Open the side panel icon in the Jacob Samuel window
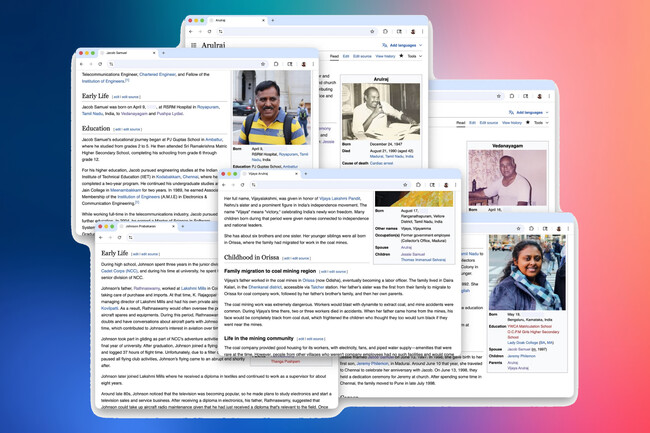The width and height of the screenshot is (650, 433). [290, 64]
